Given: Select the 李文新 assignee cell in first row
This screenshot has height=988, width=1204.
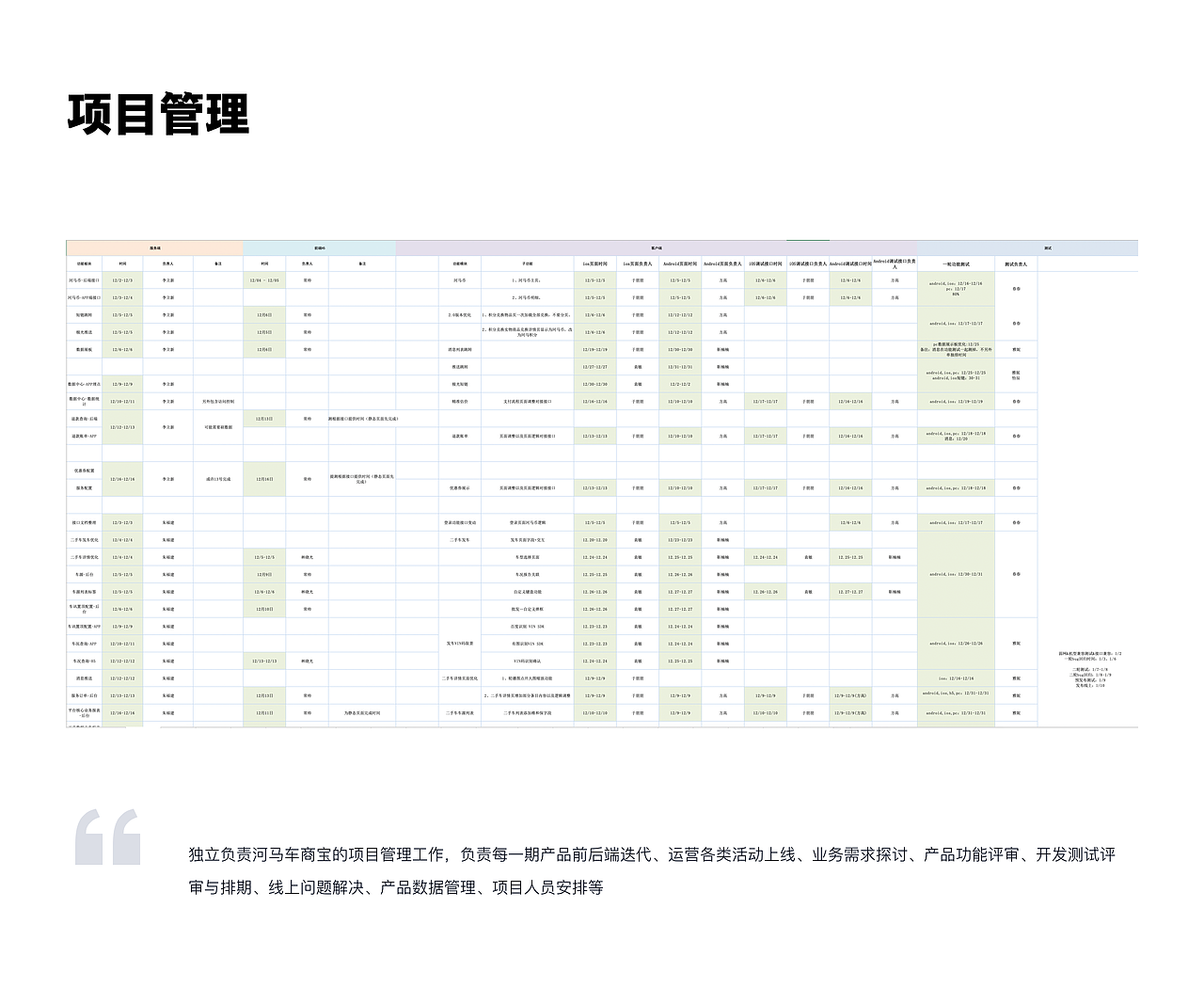Looking at the screenshot, I should pyautogui.click(x=168, y=280).
